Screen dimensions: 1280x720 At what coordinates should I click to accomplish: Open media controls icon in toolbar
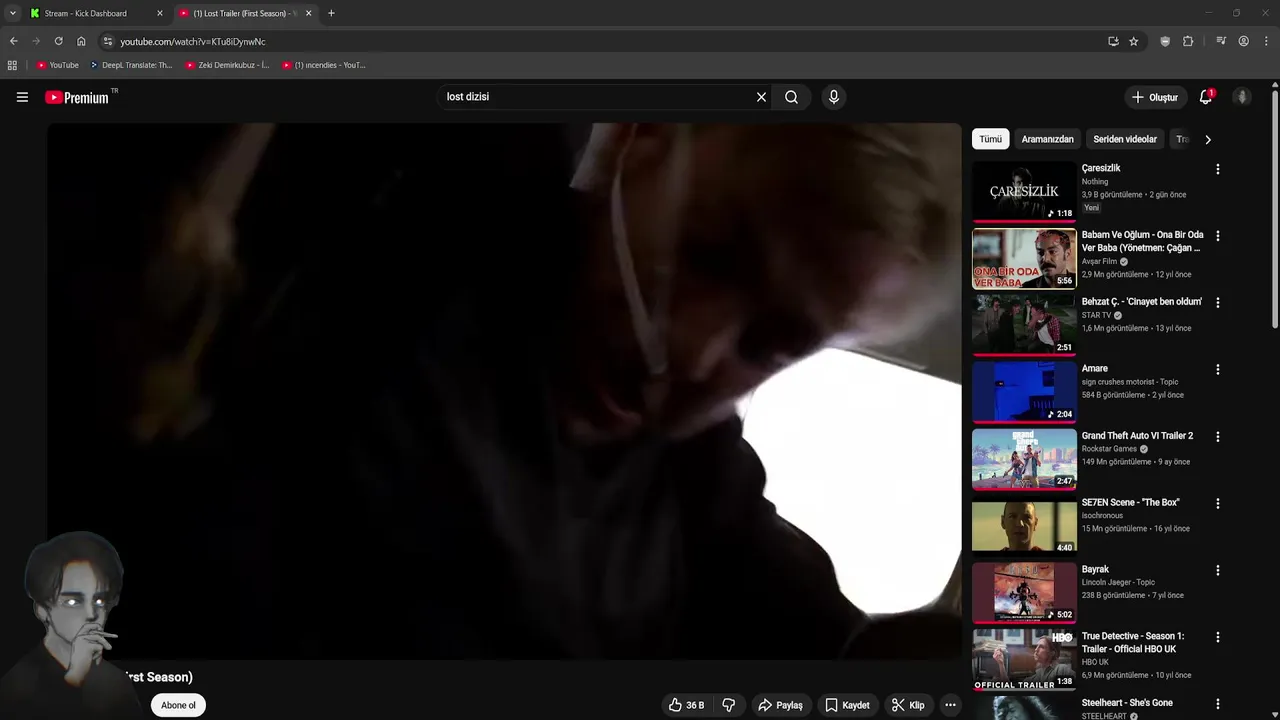1221,41
